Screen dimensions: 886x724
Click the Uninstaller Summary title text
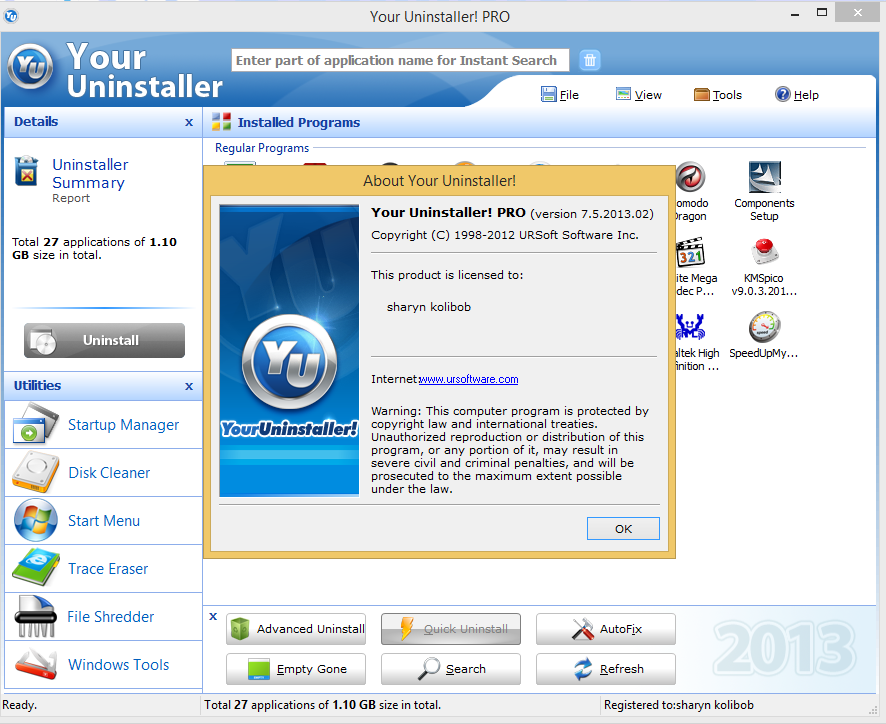pyautogui.click(x=90, y=174)
